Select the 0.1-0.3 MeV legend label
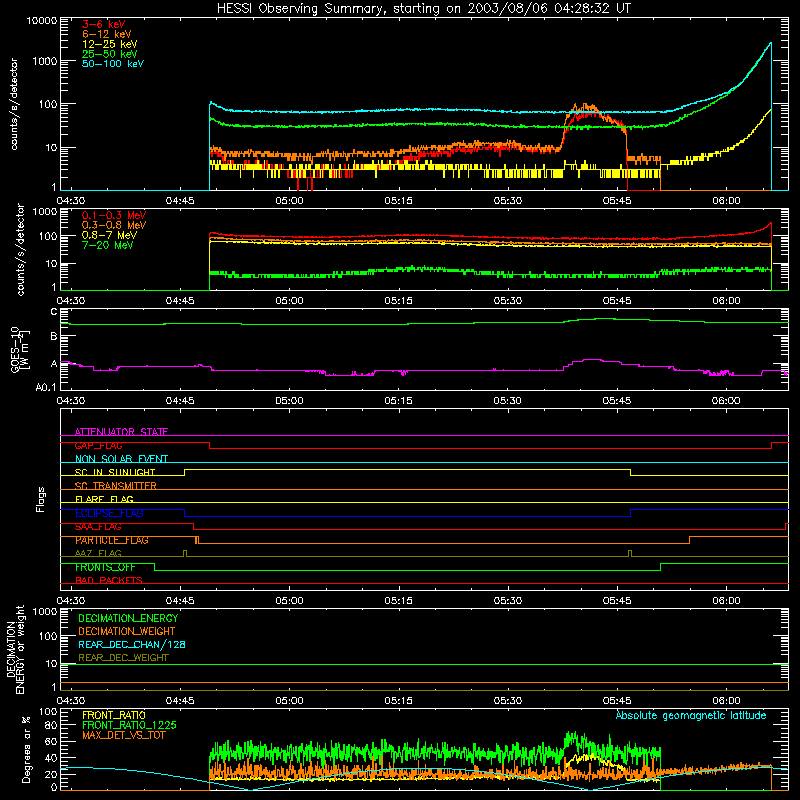 tap(114, 215)
